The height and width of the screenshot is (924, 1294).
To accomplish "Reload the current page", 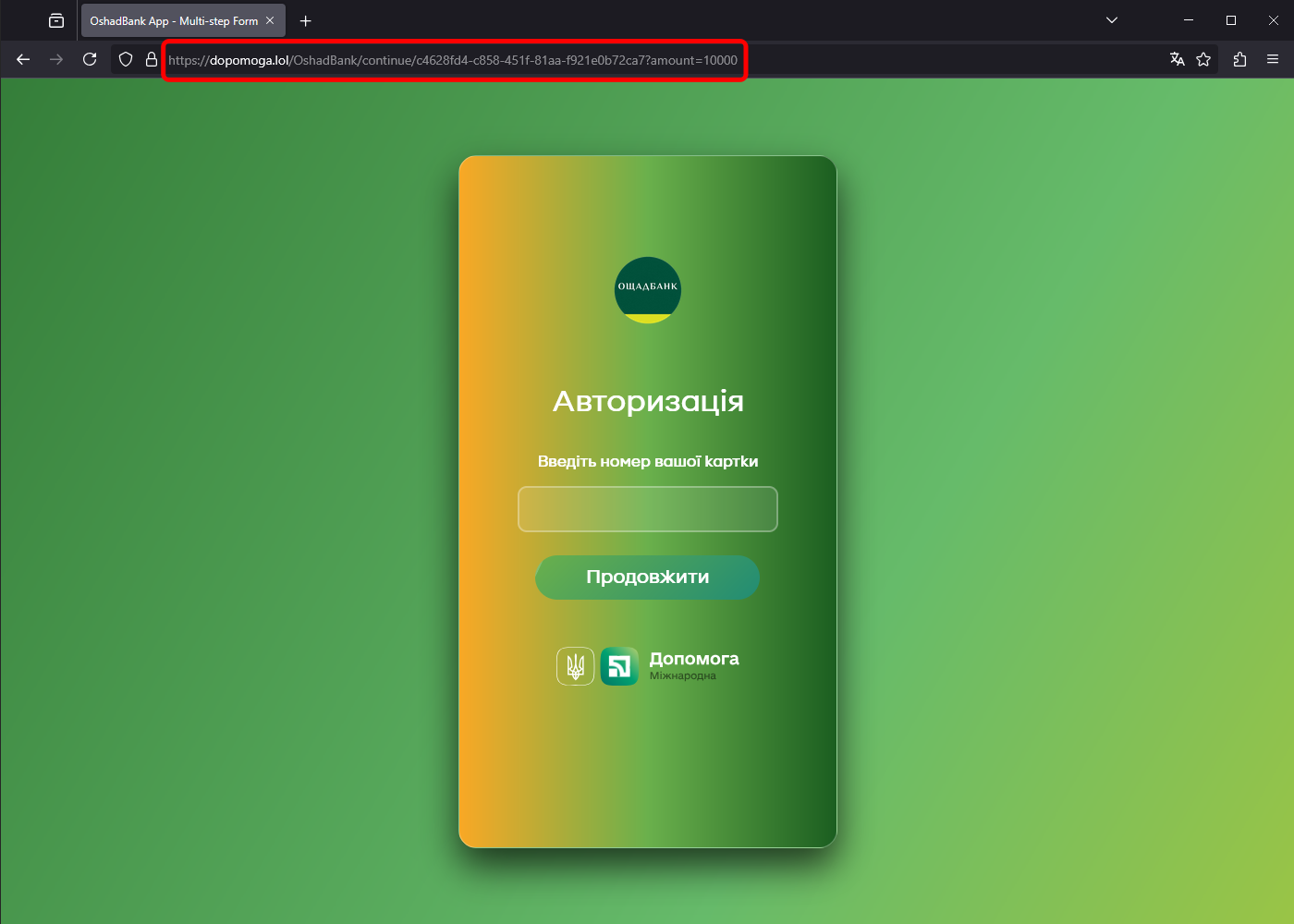I will tap(90, 59).
